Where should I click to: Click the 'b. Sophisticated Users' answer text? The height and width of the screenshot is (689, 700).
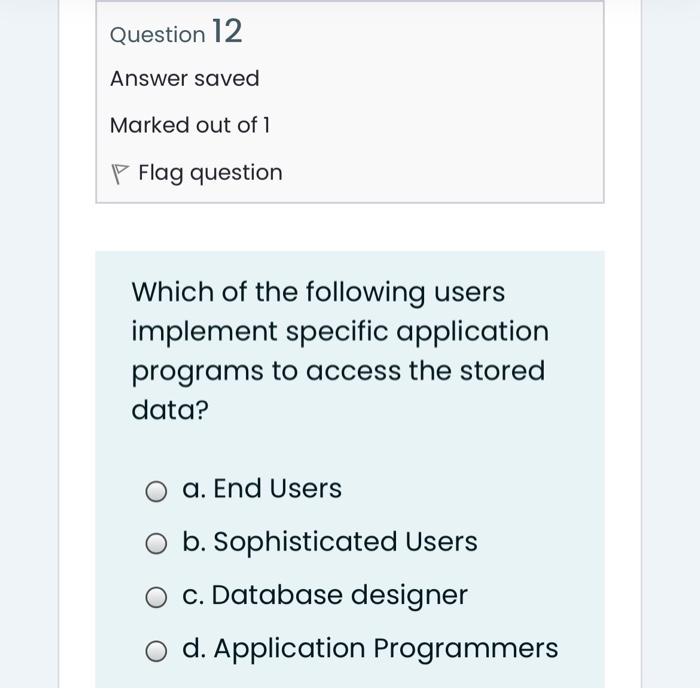tap(330, 542)
